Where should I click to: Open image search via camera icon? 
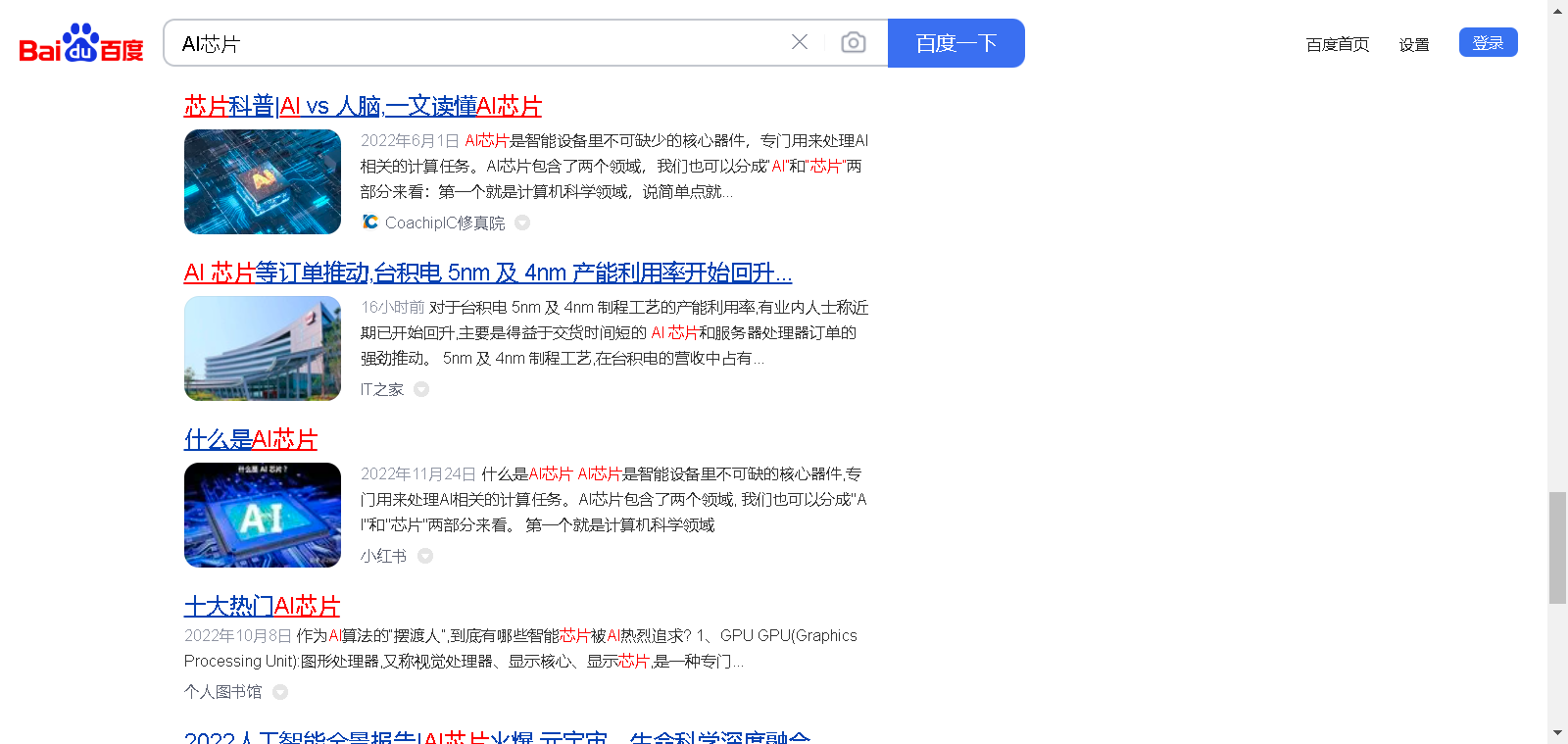tap(854, 42)
